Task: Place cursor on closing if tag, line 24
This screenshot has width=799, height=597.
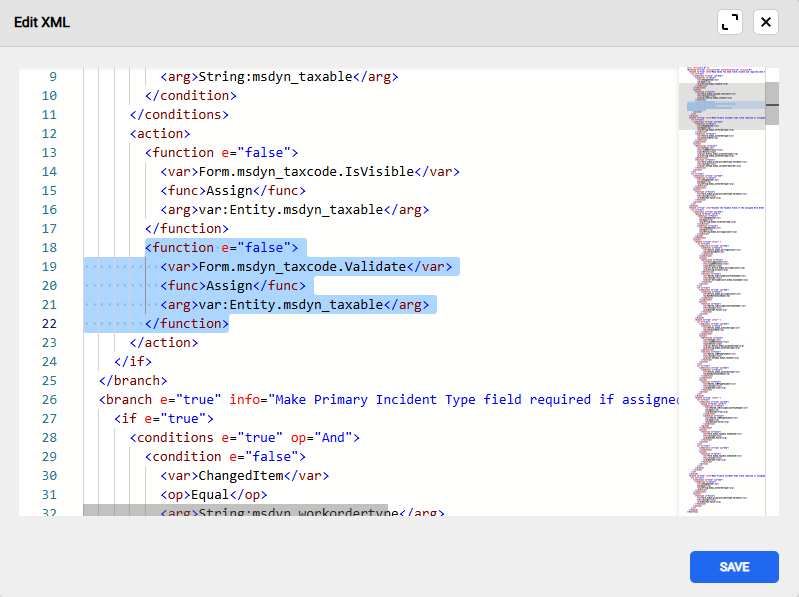Action: [x=133, y=361]
